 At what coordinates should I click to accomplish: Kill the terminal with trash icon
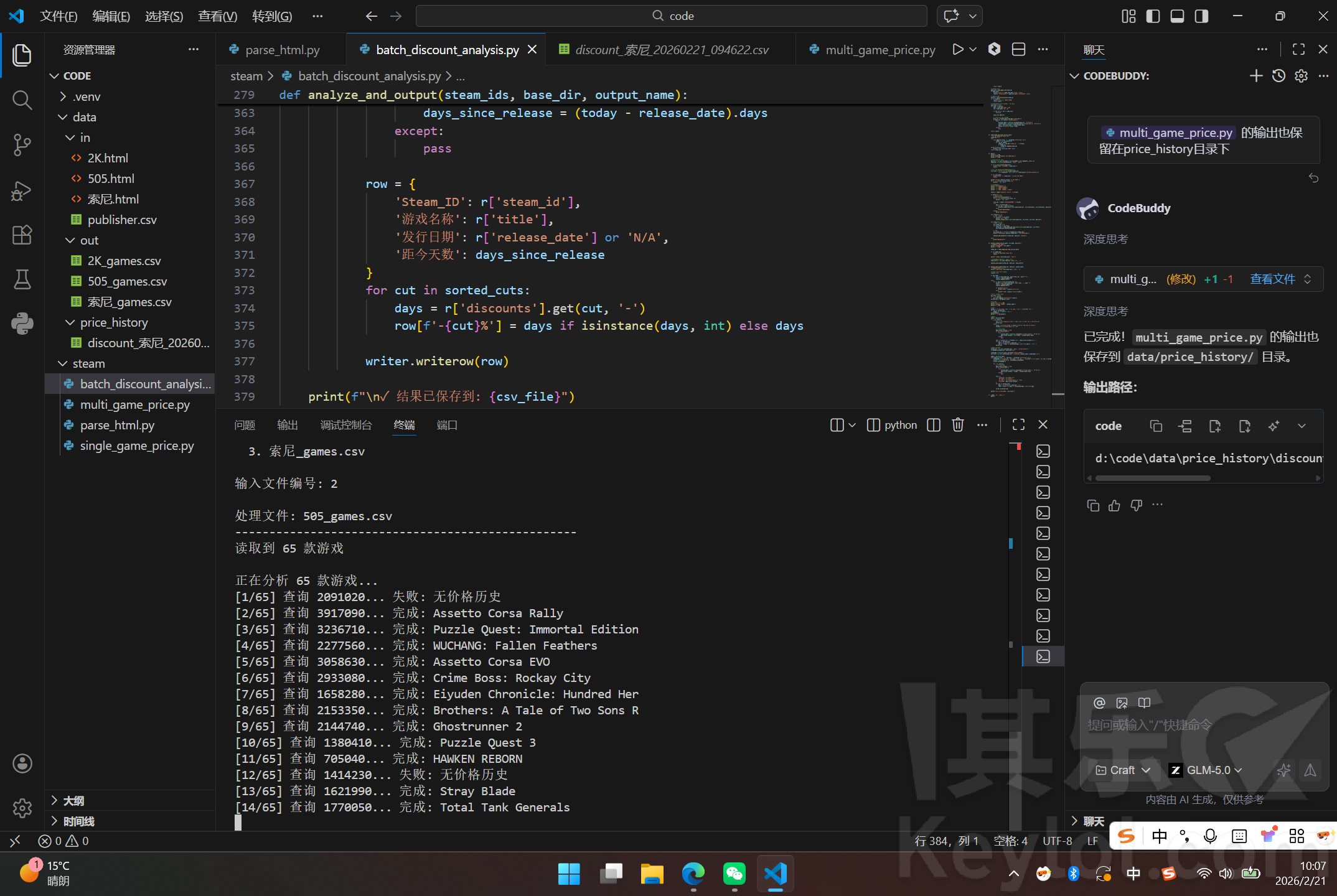[x=958, y=425]
